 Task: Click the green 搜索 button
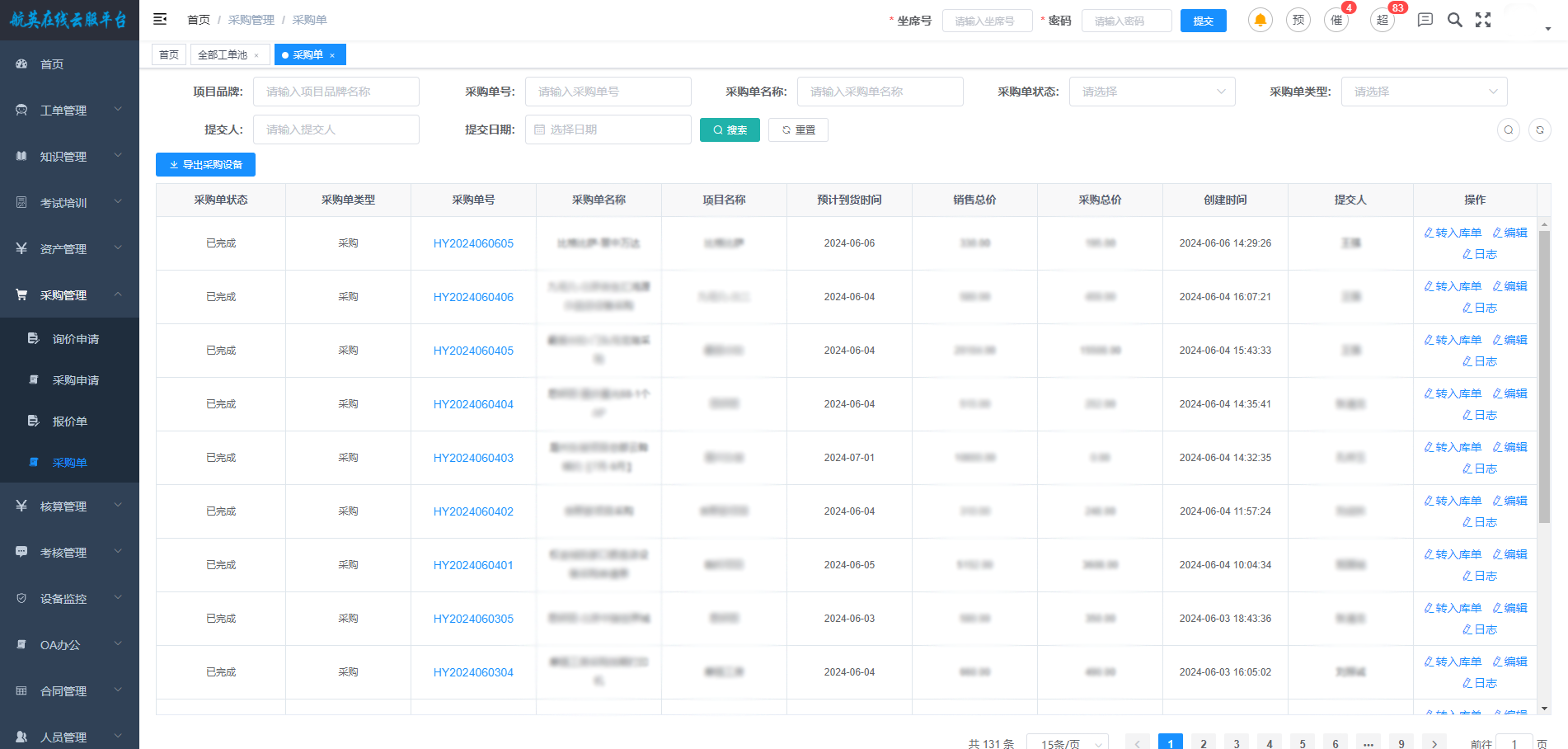click(x=730, y=130)
